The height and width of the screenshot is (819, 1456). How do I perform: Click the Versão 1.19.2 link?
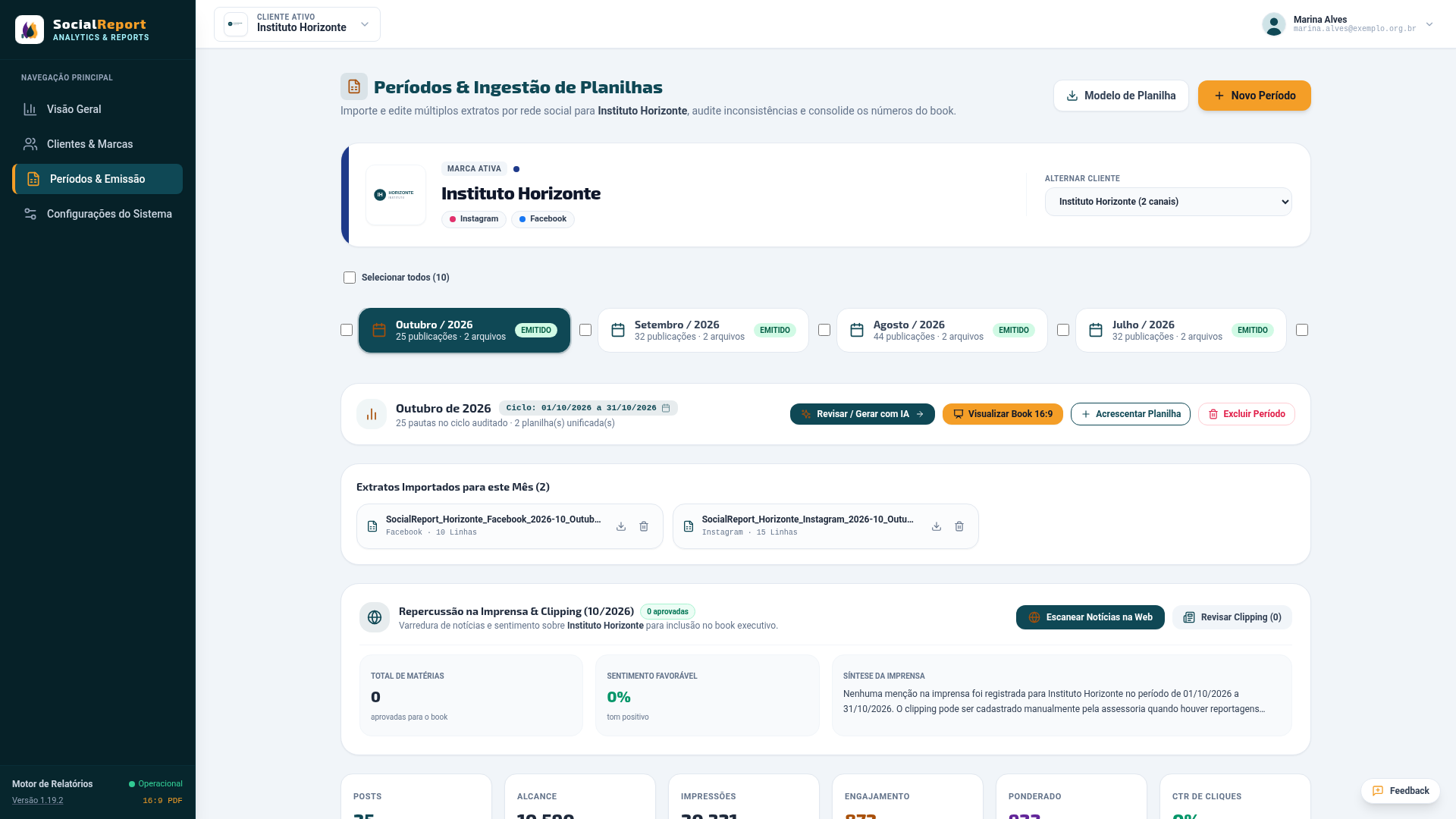37,801
